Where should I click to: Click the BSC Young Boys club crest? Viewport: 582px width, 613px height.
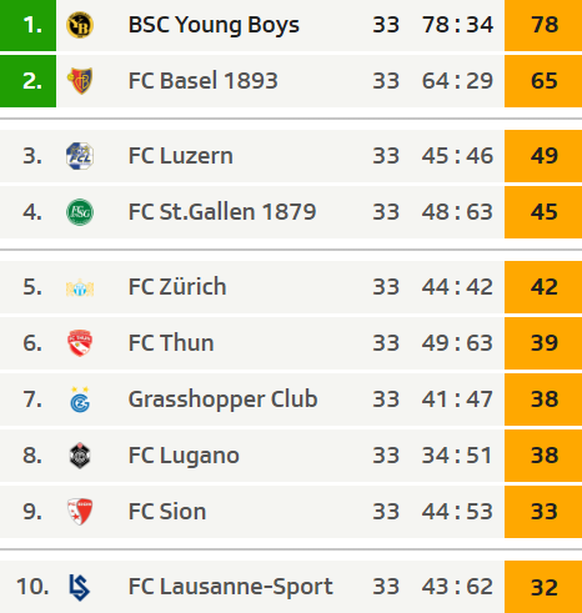[x=80, y=25]
